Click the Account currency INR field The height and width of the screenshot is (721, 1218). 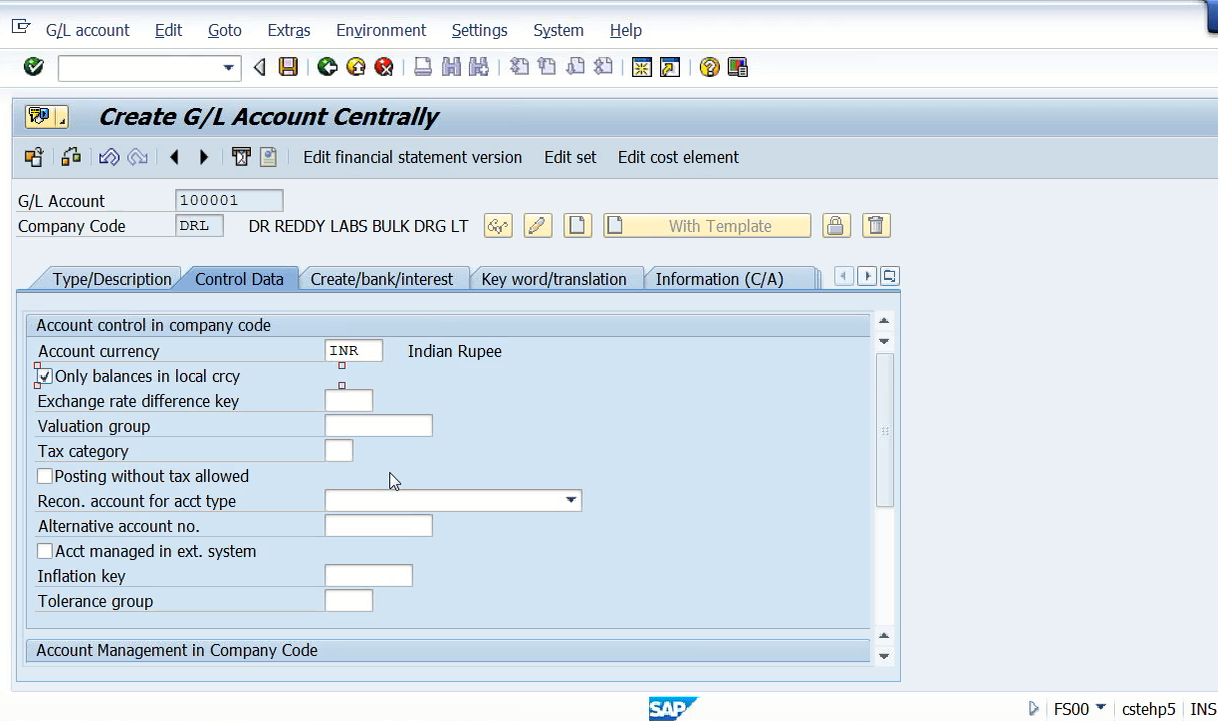tap(354, 351)
